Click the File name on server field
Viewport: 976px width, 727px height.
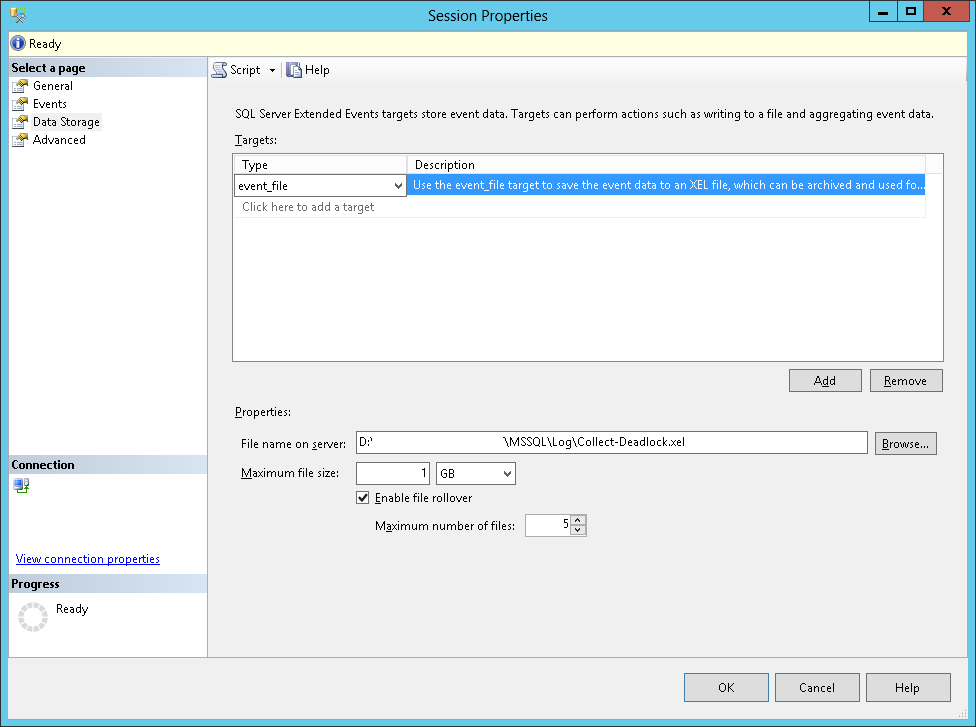(x=610, y=443)
